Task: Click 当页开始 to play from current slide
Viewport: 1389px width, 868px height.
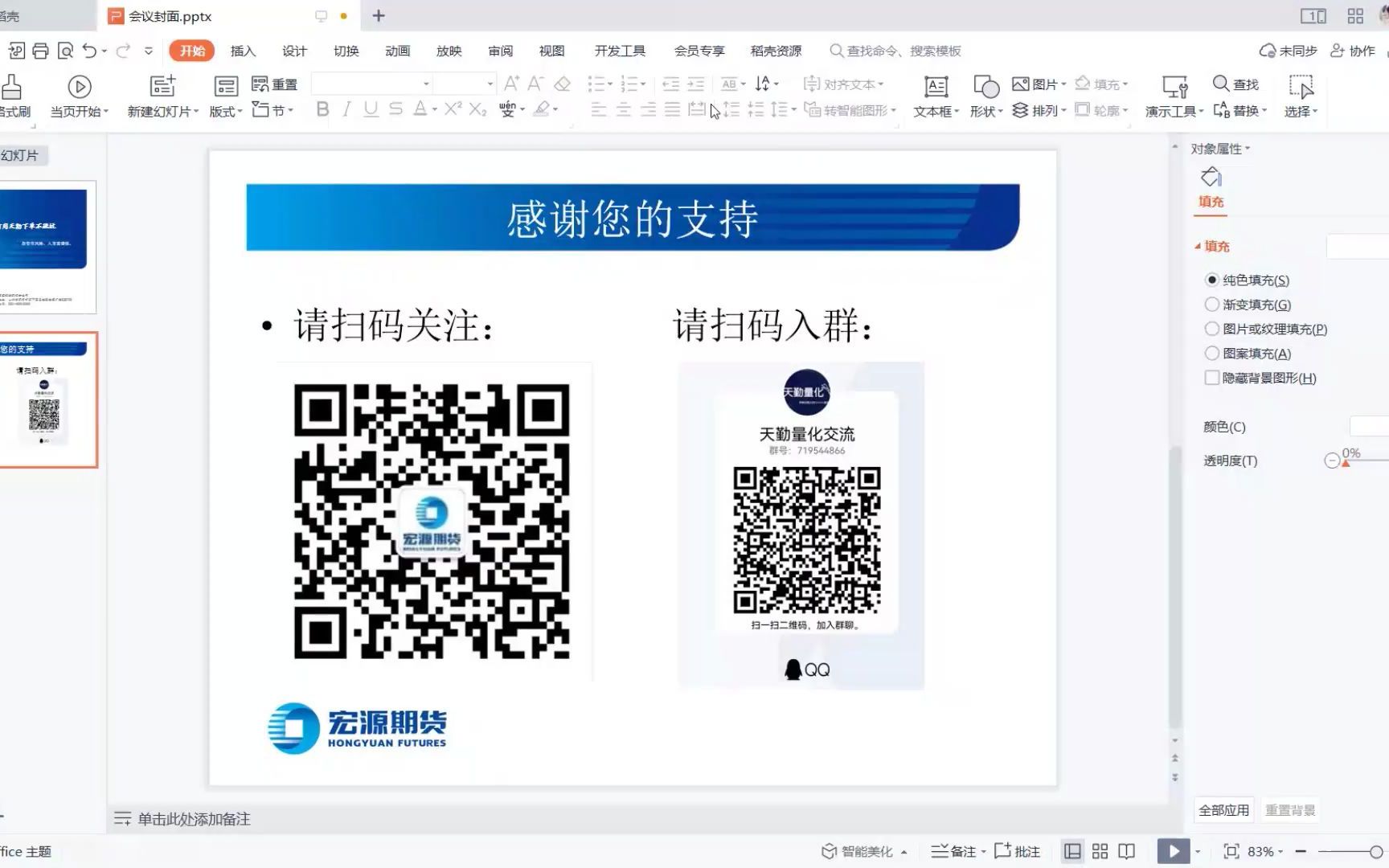Action: (x=78, y=95)
